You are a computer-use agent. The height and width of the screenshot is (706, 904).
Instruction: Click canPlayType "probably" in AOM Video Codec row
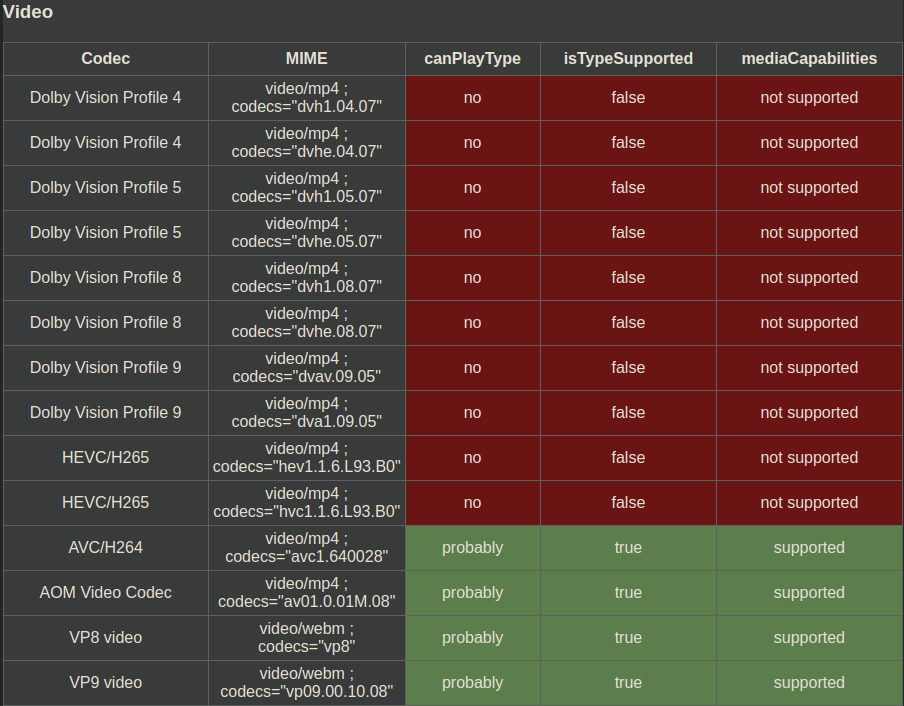click(x=473, y=592)
